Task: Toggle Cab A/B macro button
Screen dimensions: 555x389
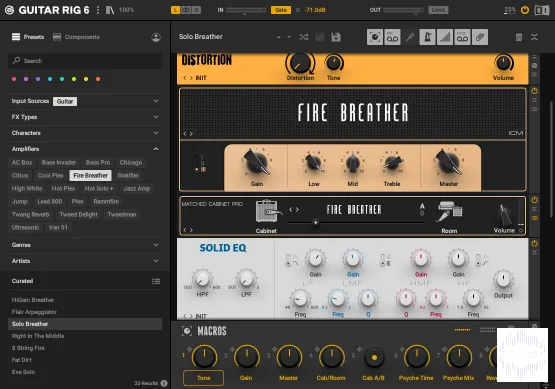Action: coord(374,357)
